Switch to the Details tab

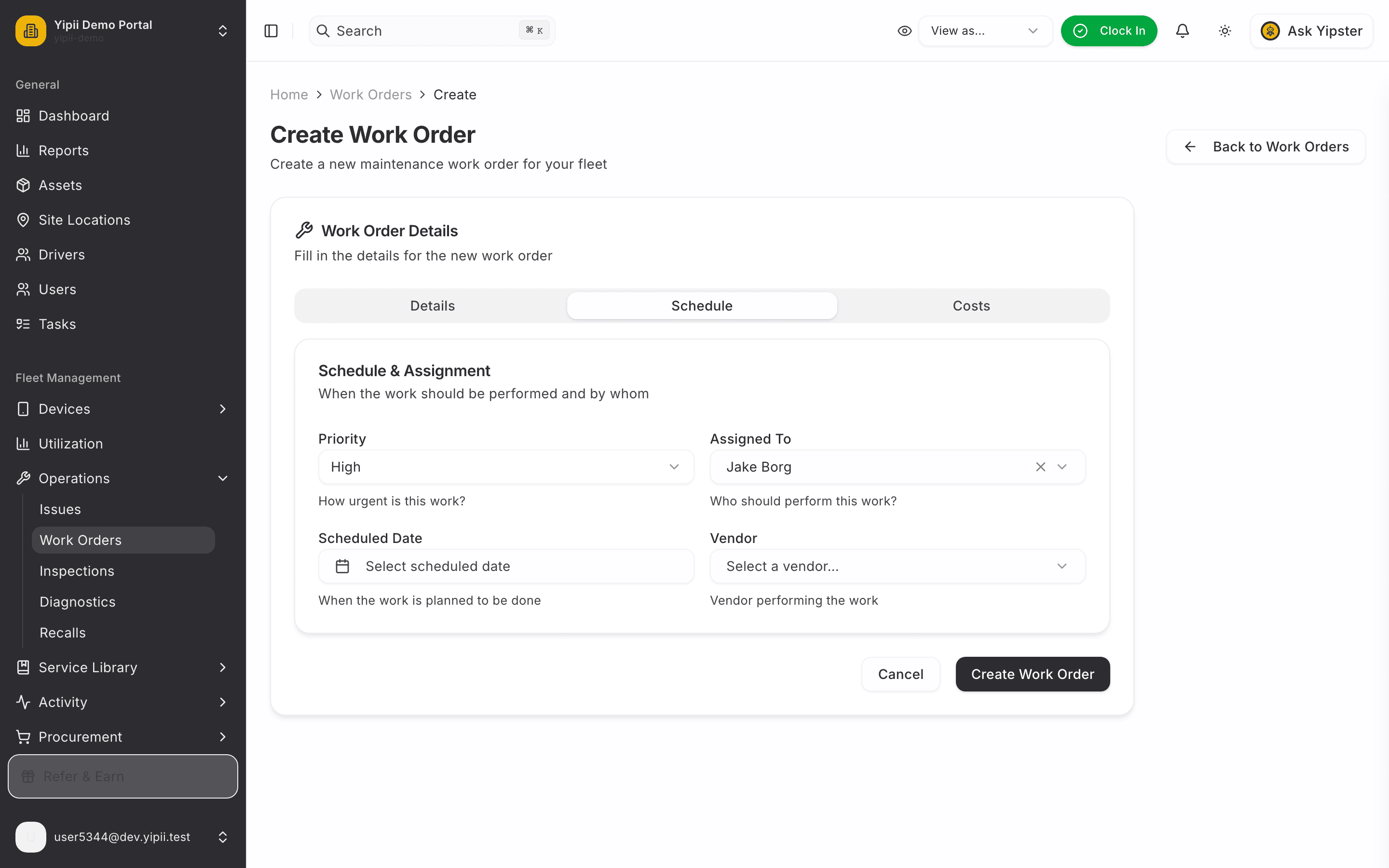click(x=432, y=306)
